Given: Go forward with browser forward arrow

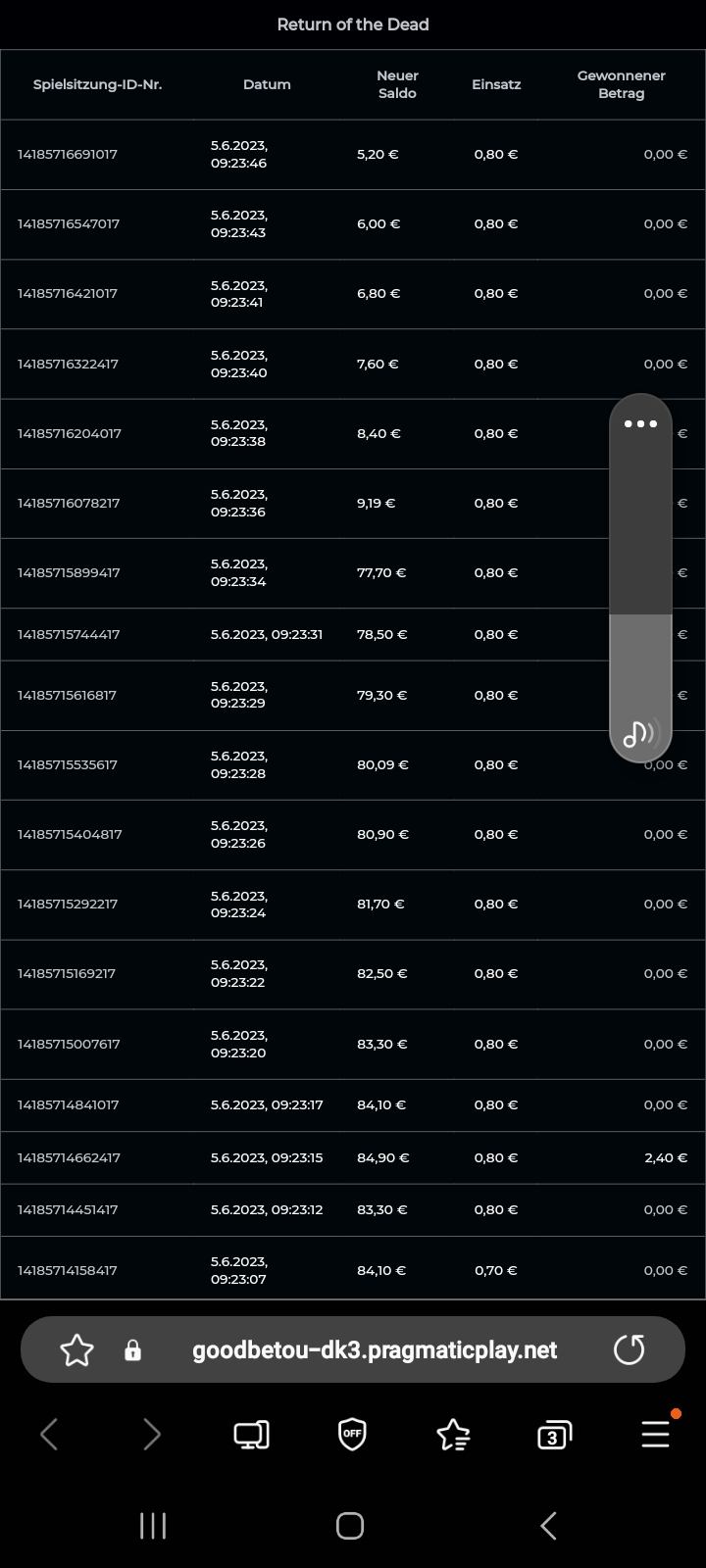Looking at the screenshot, I should (151, 1435).
